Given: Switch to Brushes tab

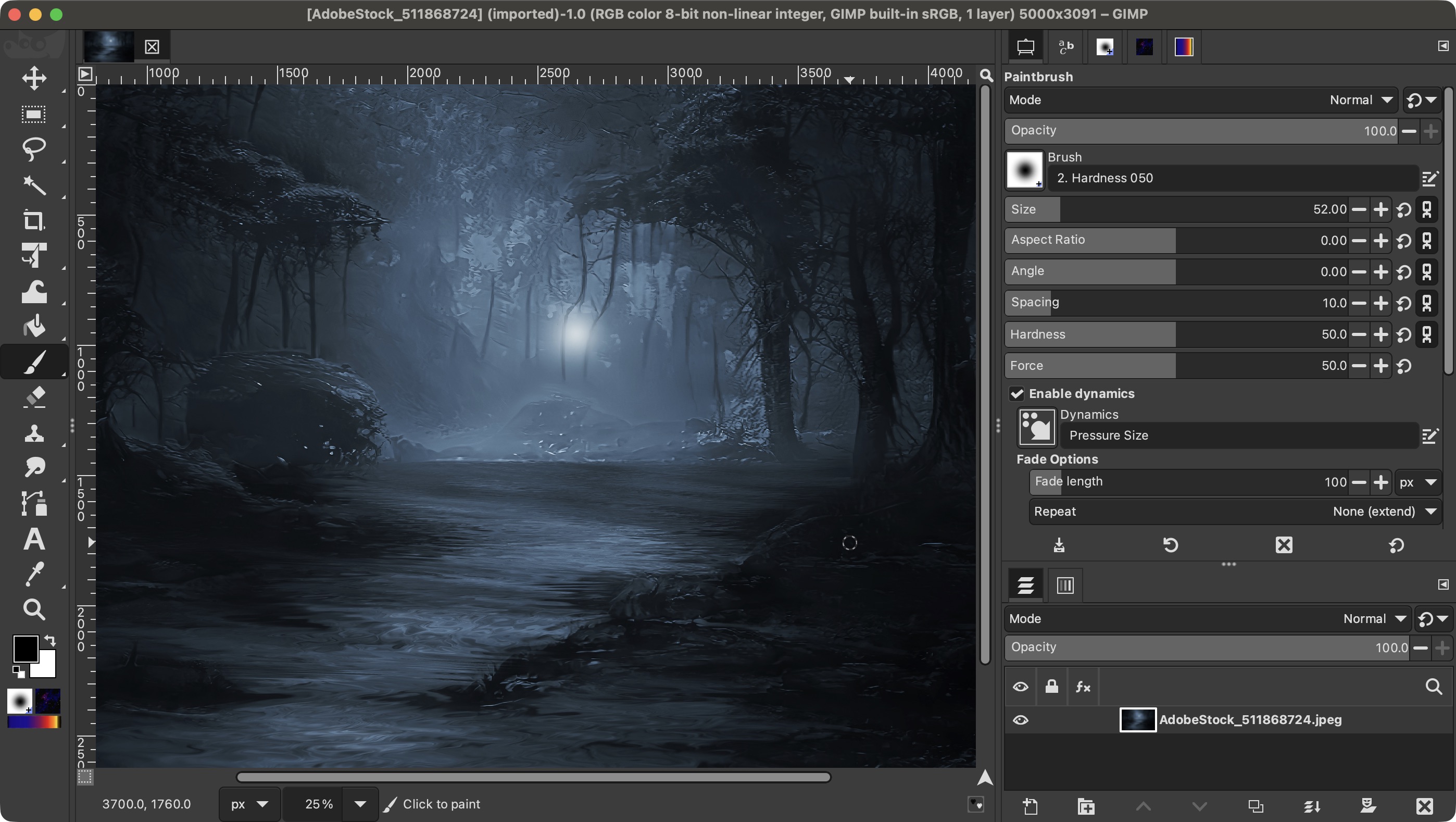Looking at the screenshot, I should pyautogui.click(x=1105, y=47).
